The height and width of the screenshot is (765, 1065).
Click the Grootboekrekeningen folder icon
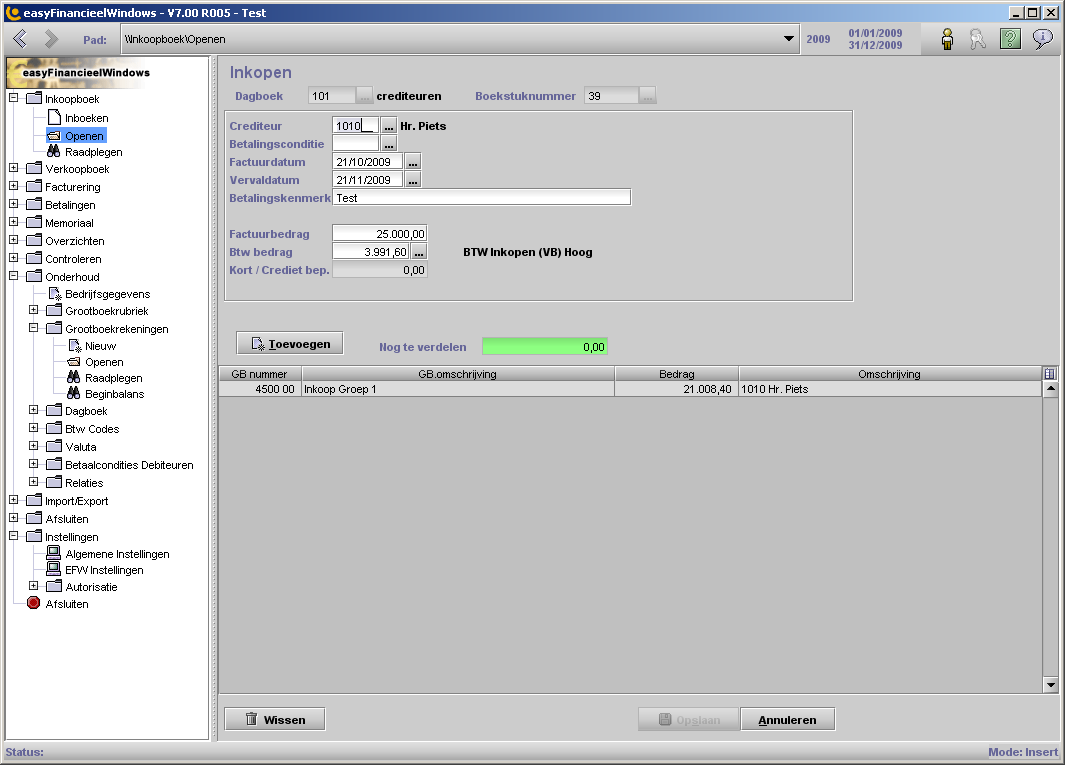coord(54,328)
